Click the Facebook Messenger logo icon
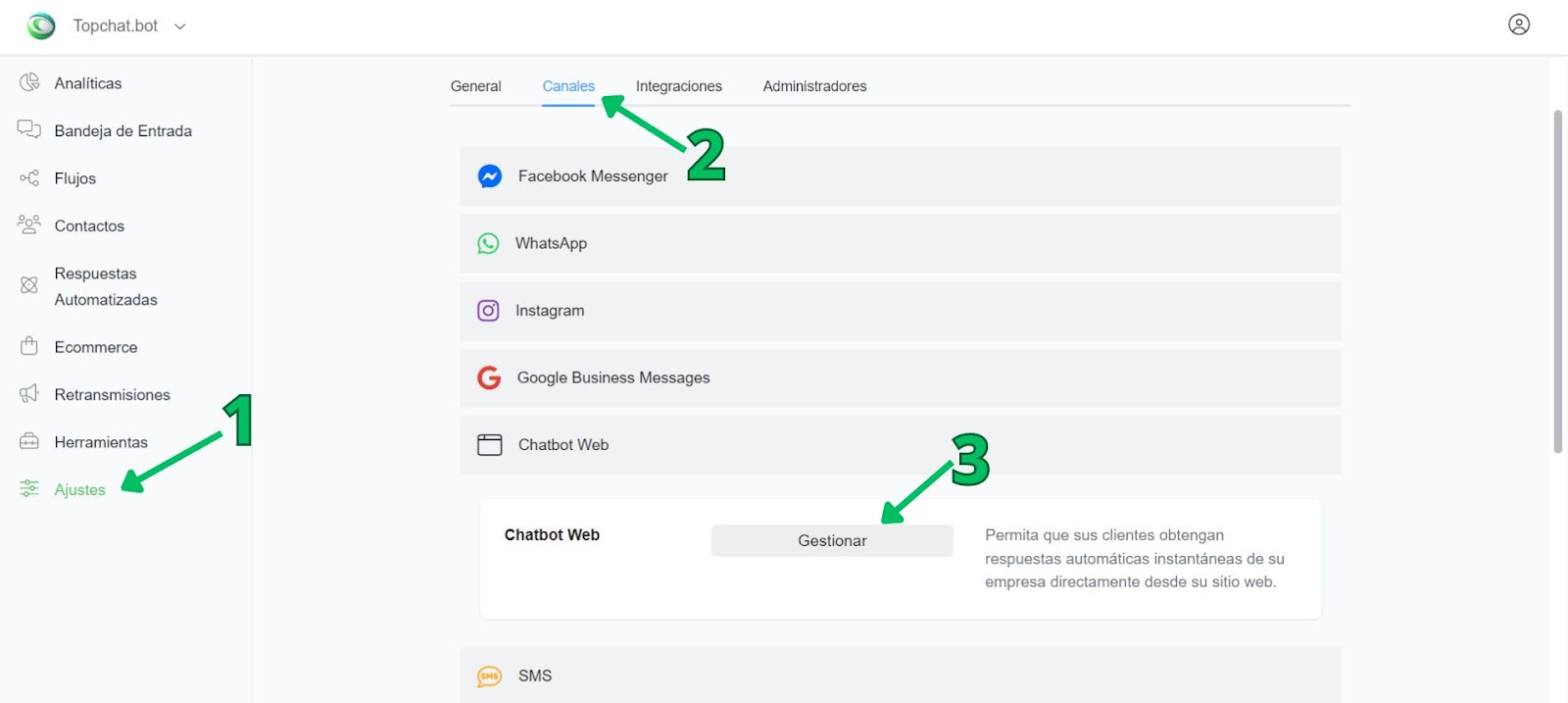The height and width of the screenshot is (703, 1568). 490,176
